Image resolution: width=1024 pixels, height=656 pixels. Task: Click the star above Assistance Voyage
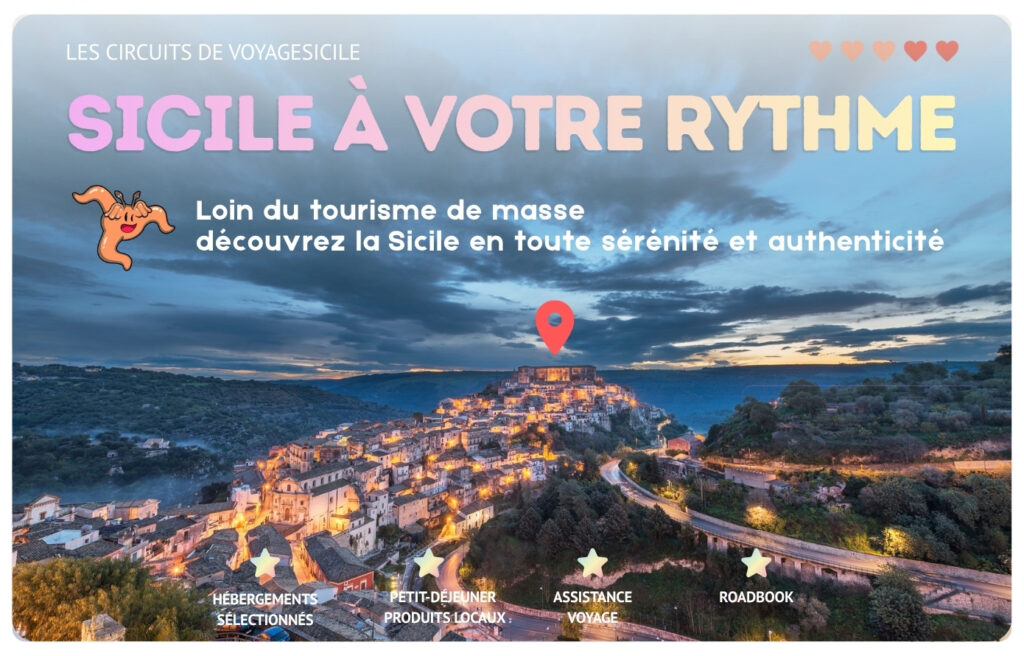pos(592,563)
